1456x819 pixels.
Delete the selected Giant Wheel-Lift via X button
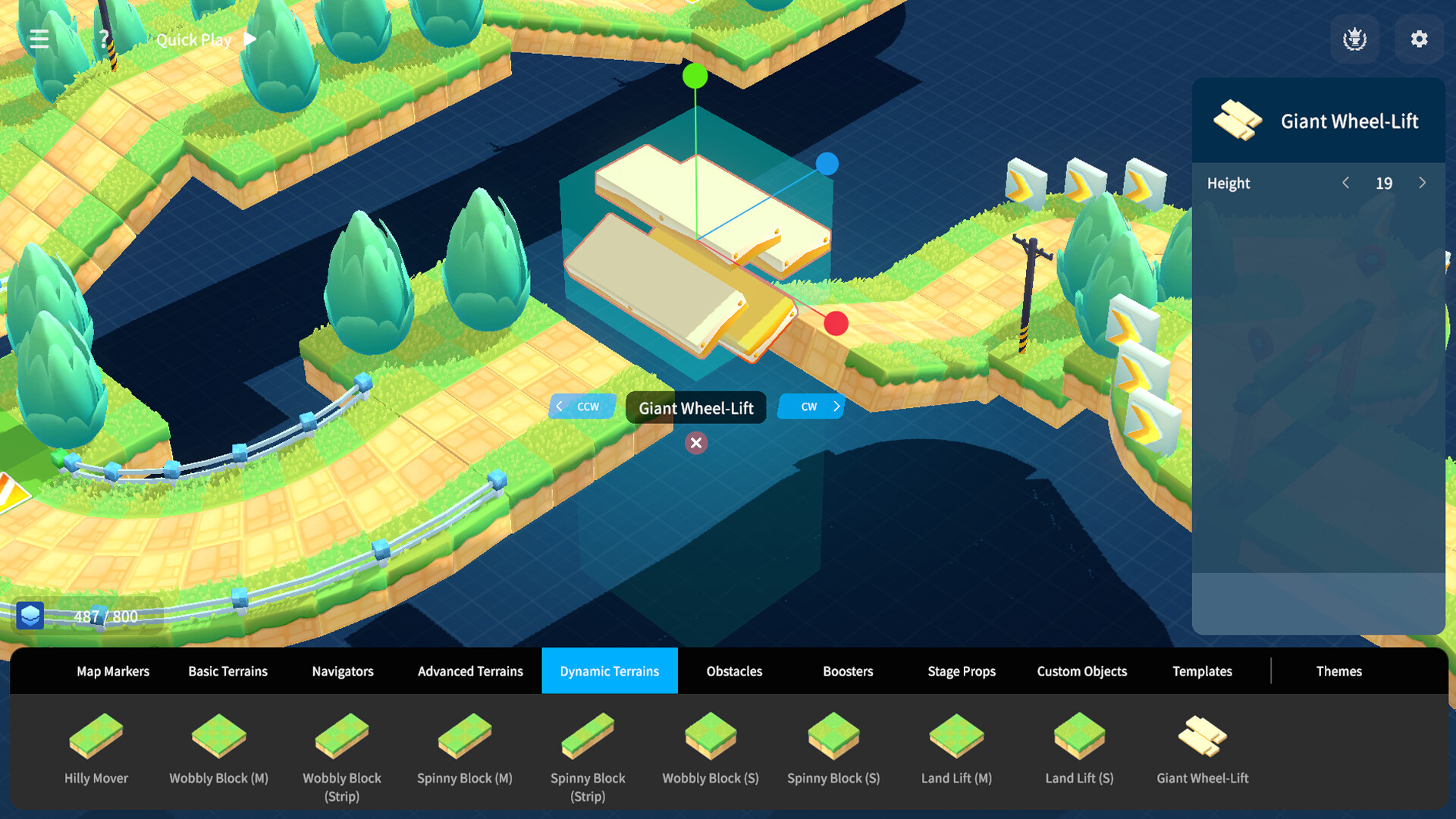coord(695,444)
